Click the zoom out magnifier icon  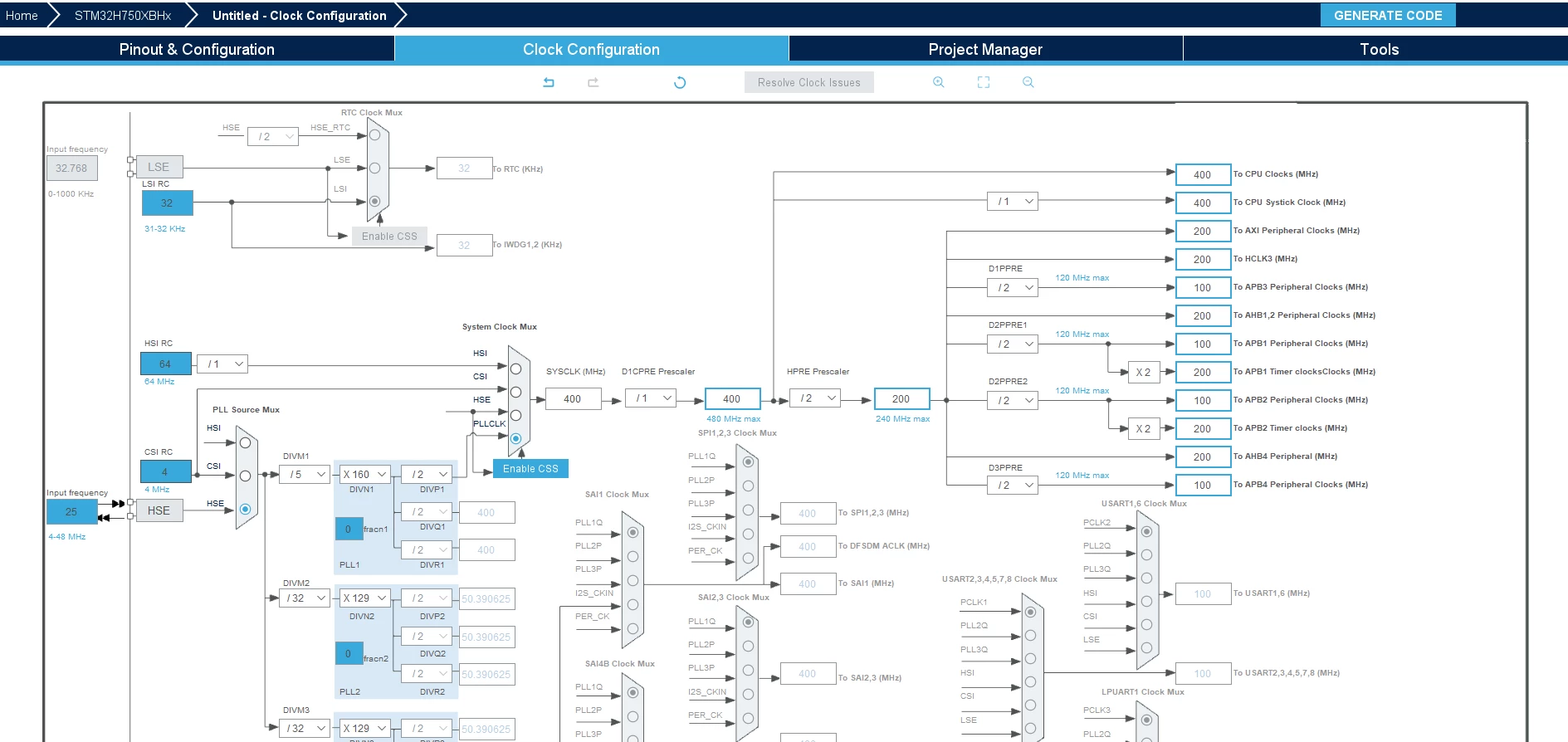(x=1028, y=82)
